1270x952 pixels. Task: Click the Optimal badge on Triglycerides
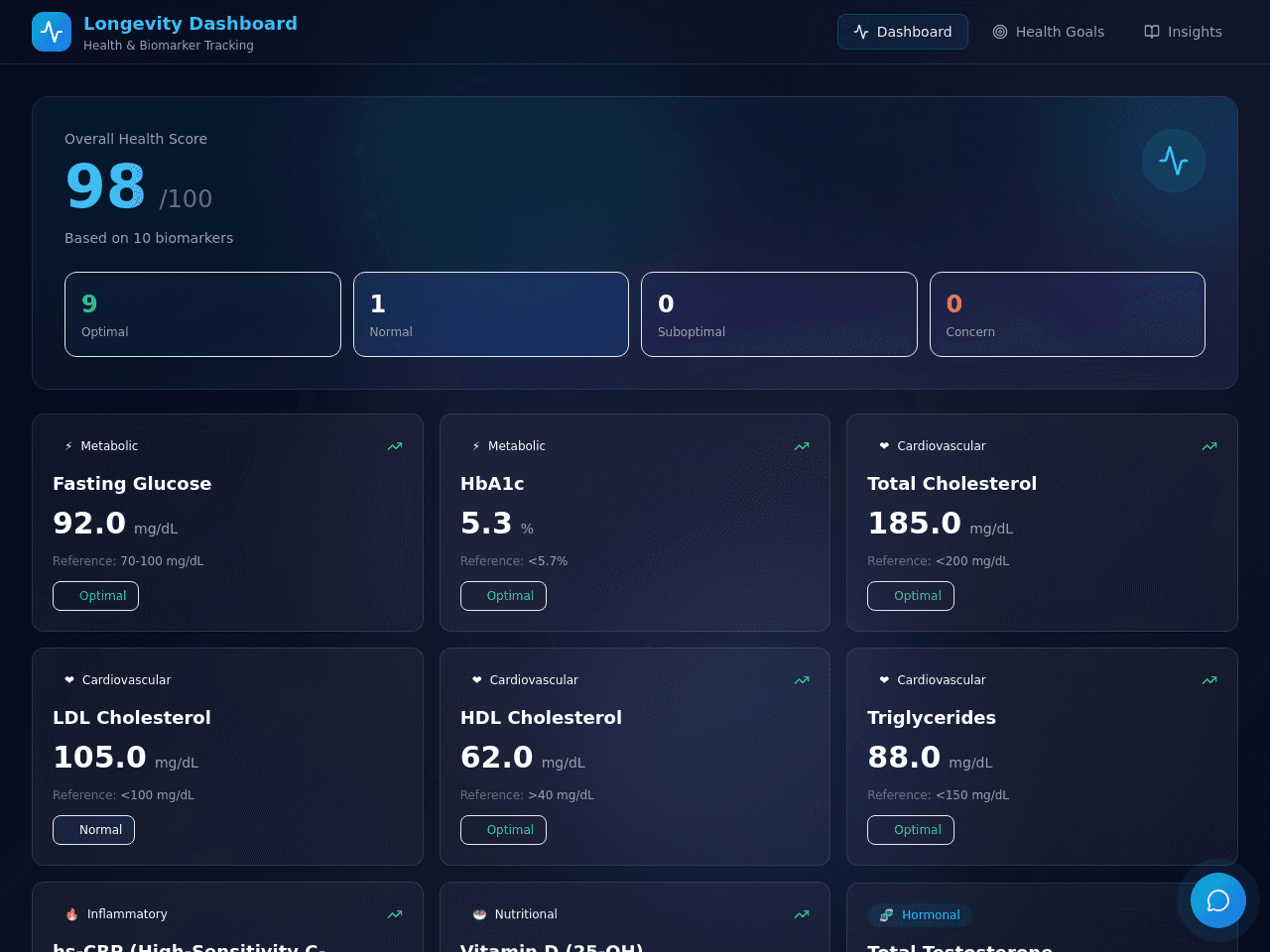pyautogui.click(x=911, y=830)
